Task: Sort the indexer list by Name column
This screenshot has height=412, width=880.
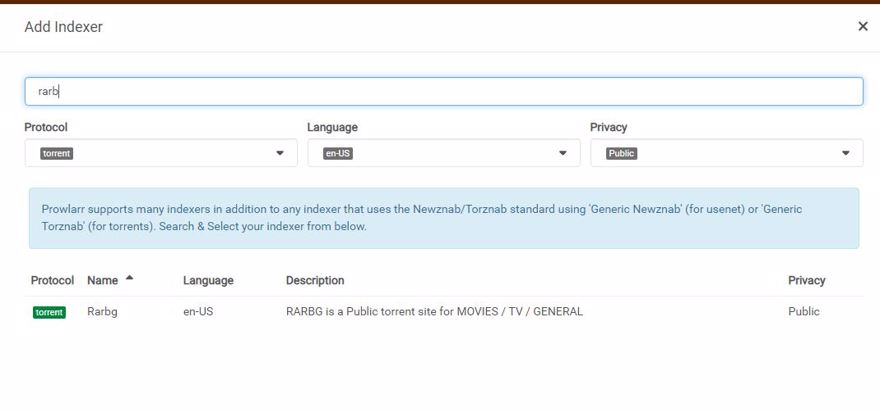Action: point(102,280)
